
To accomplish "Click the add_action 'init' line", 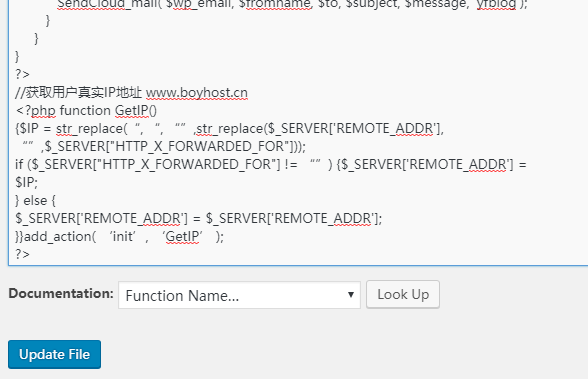I will pyautogui.click(x=120, y=237).
